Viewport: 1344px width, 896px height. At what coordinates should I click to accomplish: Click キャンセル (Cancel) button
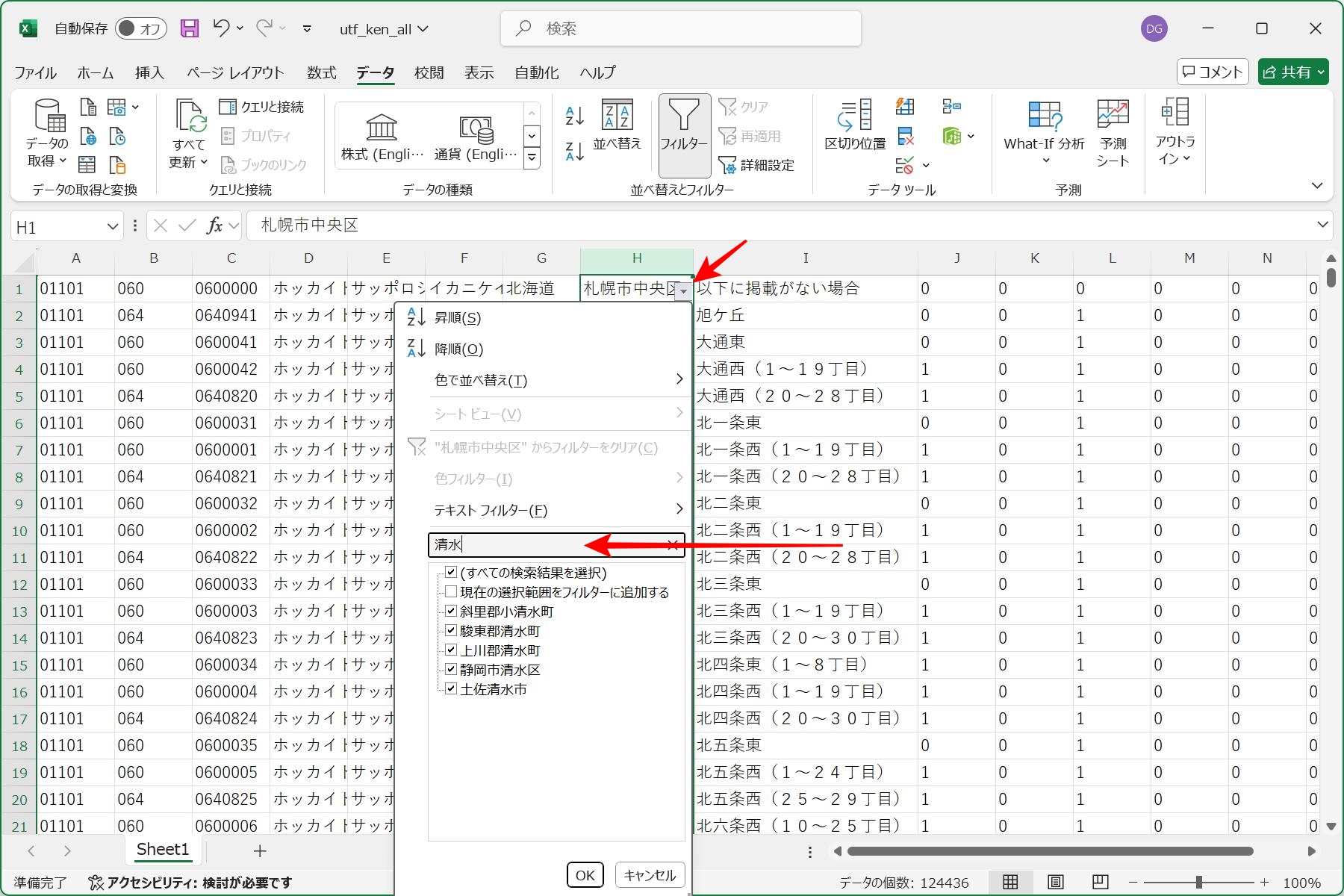650,875
